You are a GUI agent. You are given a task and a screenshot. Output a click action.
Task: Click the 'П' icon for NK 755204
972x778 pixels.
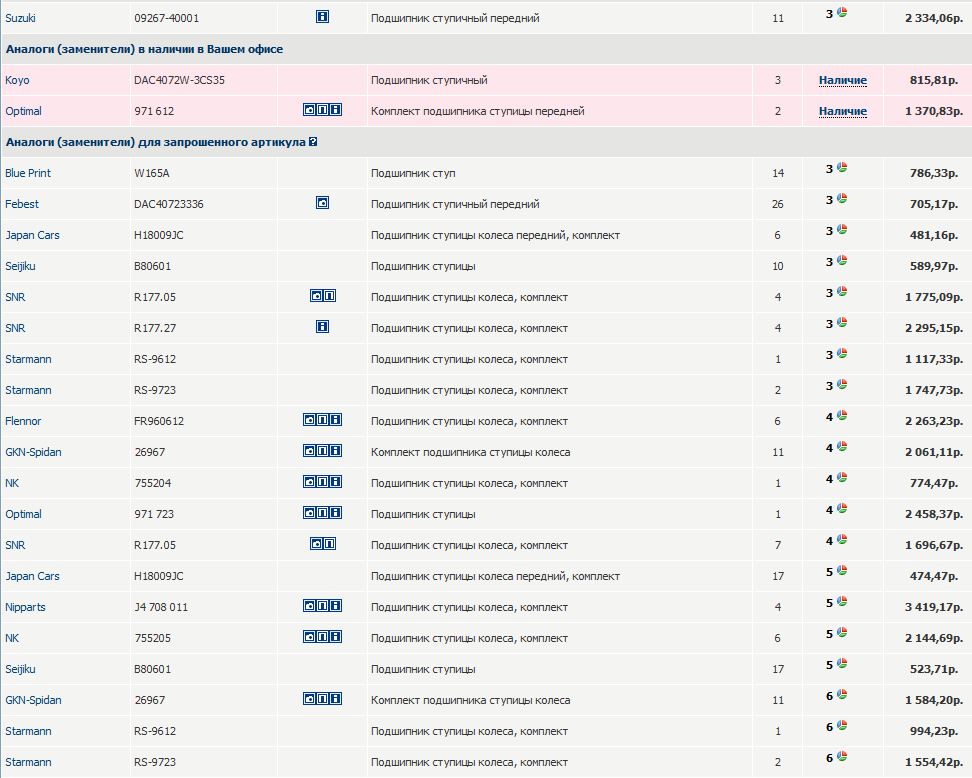pyautogui.click(x=322, y=482)
